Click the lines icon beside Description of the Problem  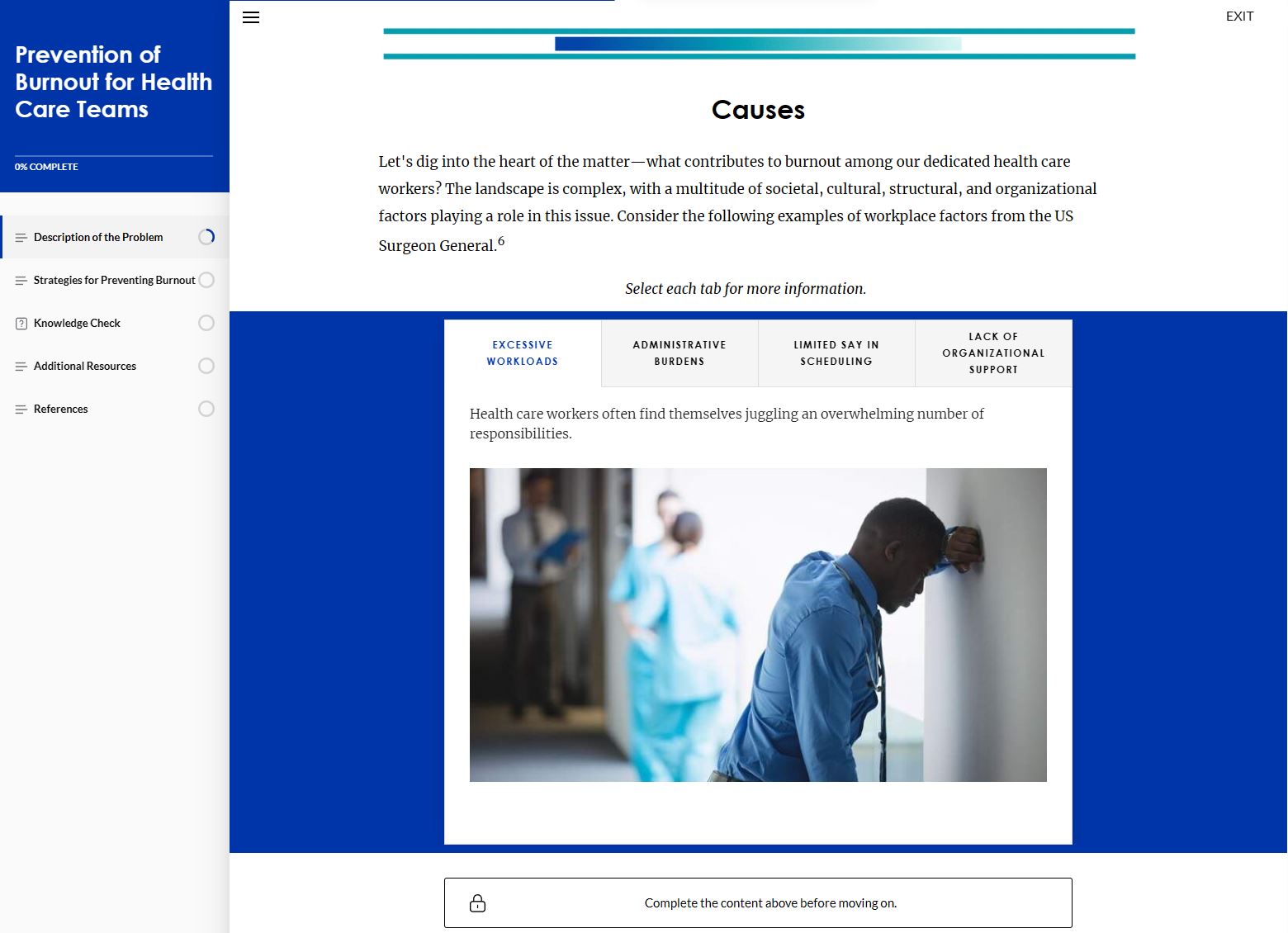pos(21,238)
